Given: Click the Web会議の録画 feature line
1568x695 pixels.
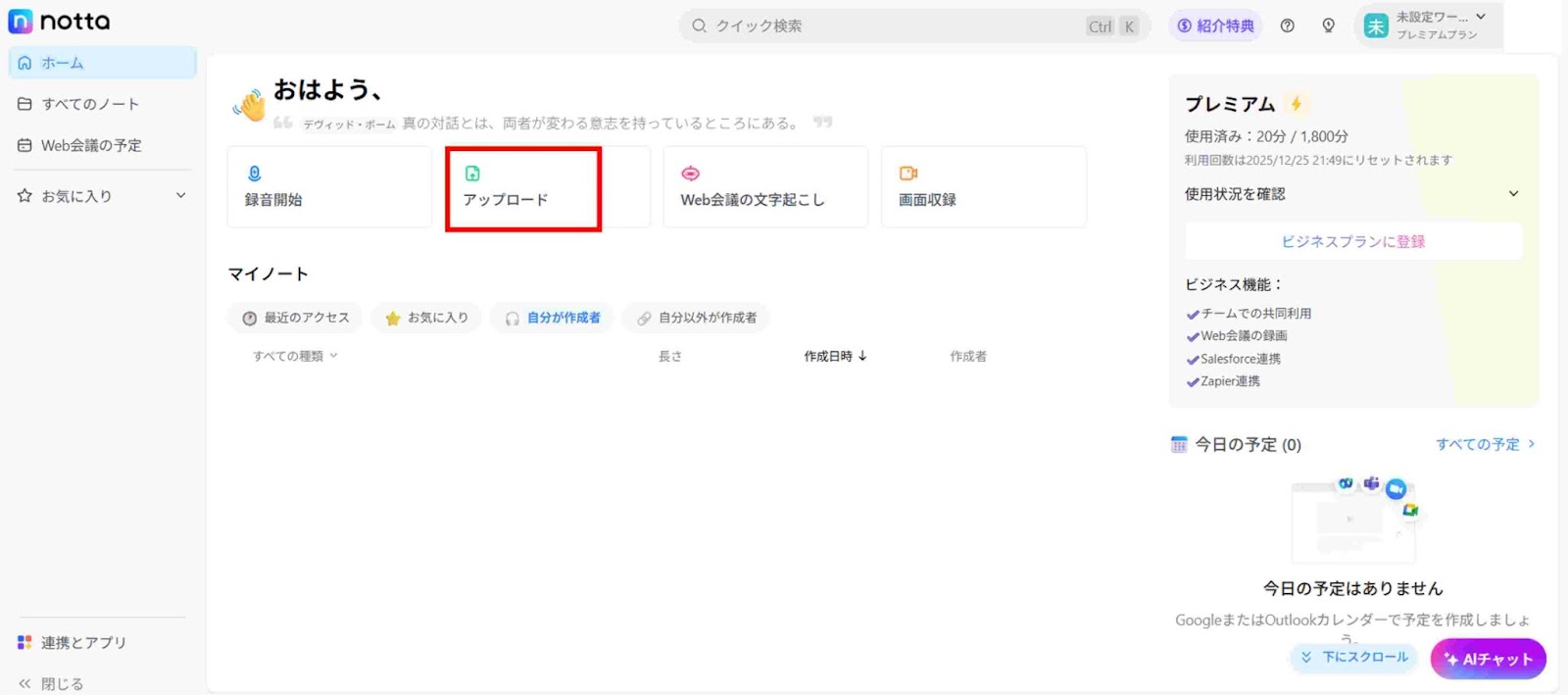Looking at the screenshot, I should [x=1237, y=335].
